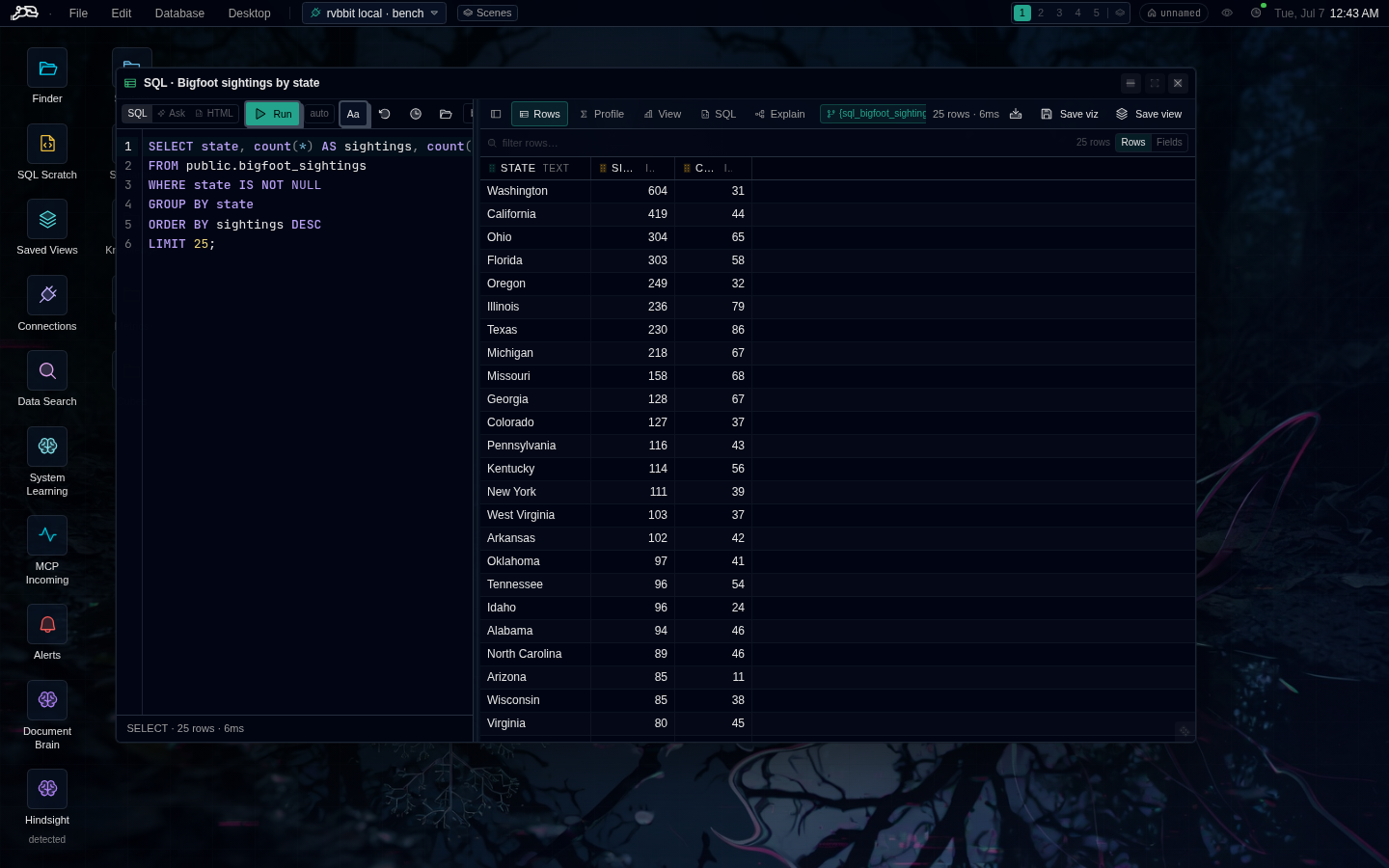Switch to the View tab

[x=663, y=114]
